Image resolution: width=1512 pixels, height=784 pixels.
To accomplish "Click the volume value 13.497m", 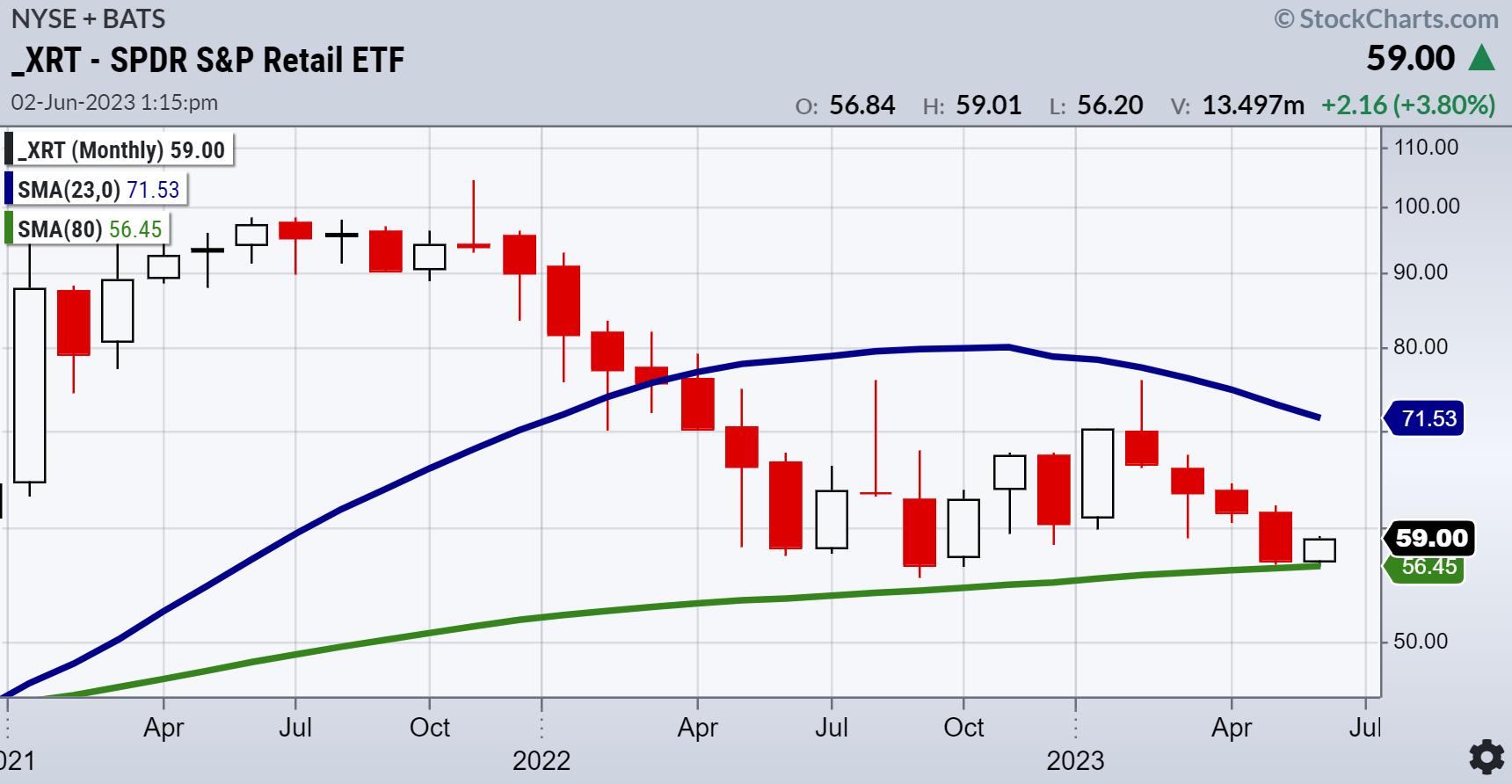I will coord(1253,105).
